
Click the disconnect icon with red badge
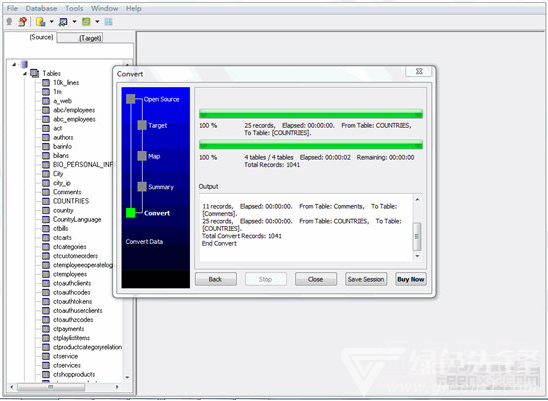(23, 22)
